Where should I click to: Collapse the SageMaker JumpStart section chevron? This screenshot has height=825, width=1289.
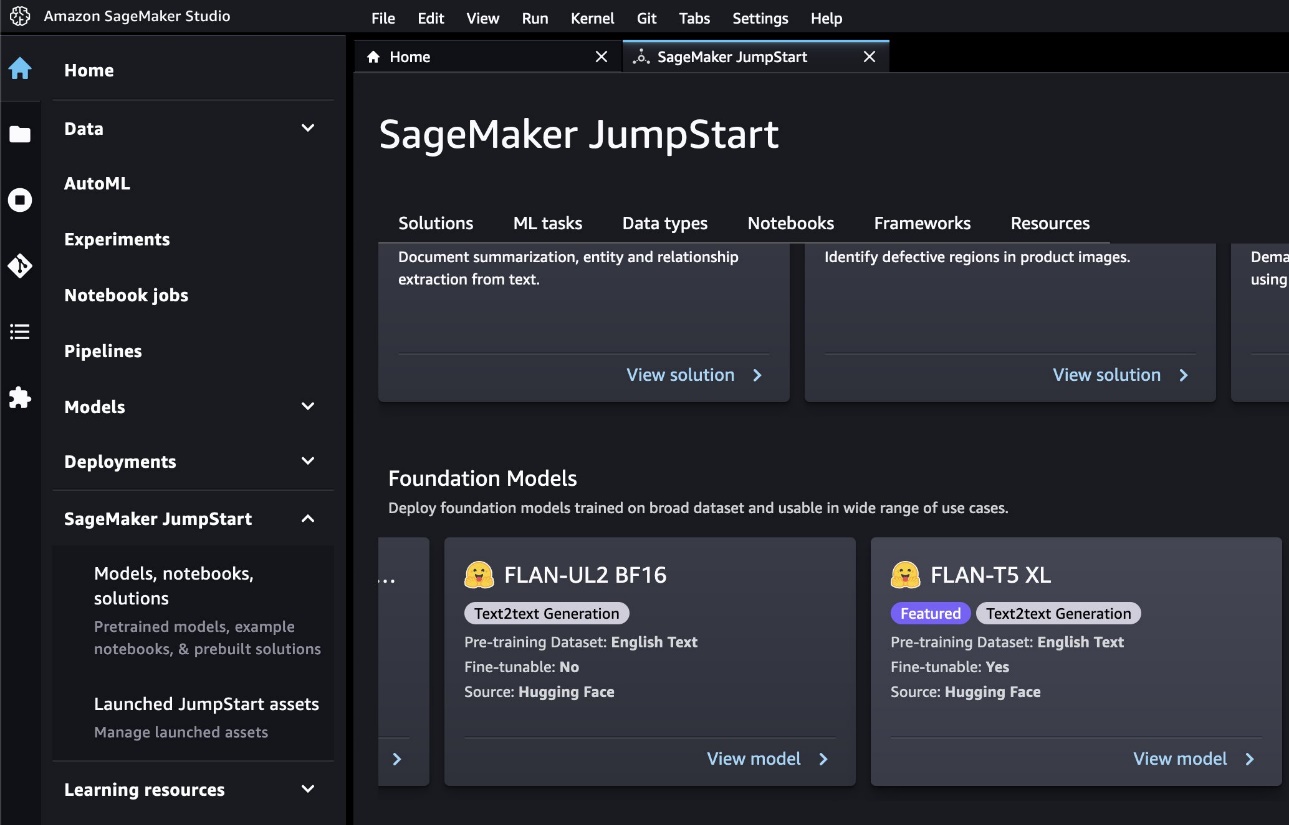[x=308, y=518]
